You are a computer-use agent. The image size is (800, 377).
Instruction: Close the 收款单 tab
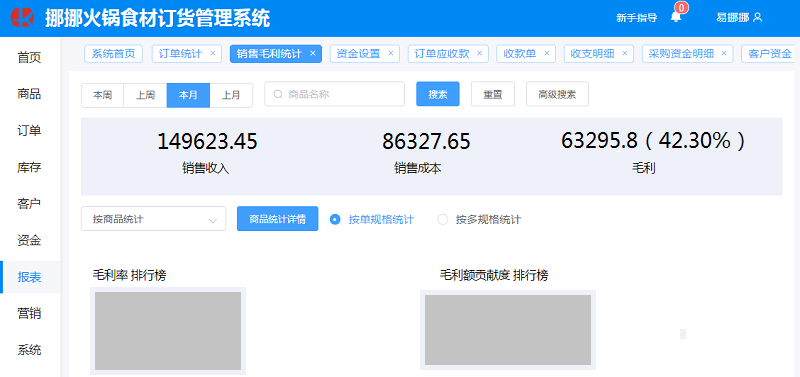coord(546,53)
